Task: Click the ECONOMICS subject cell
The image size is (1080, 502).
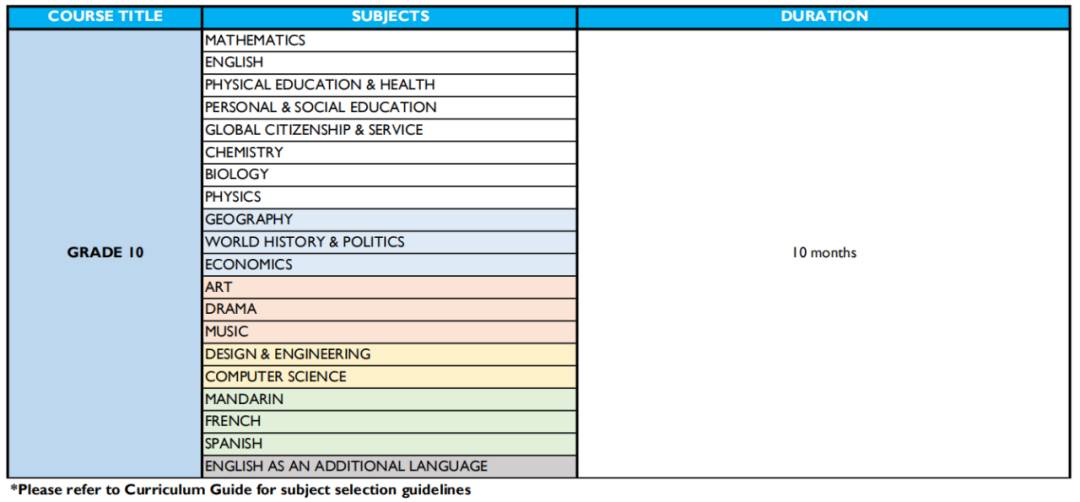Action: [x=389, y=264]
